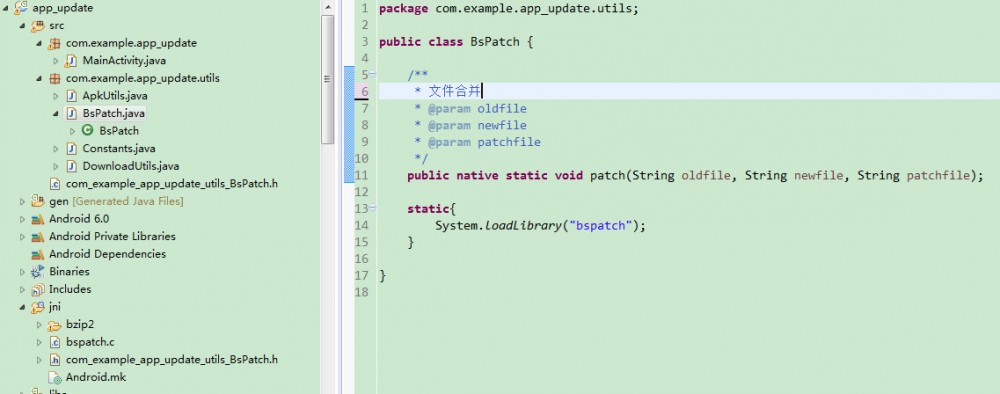
Task: Collapse the jni folder
Action: pyautogui.click(x=23, y=307)
